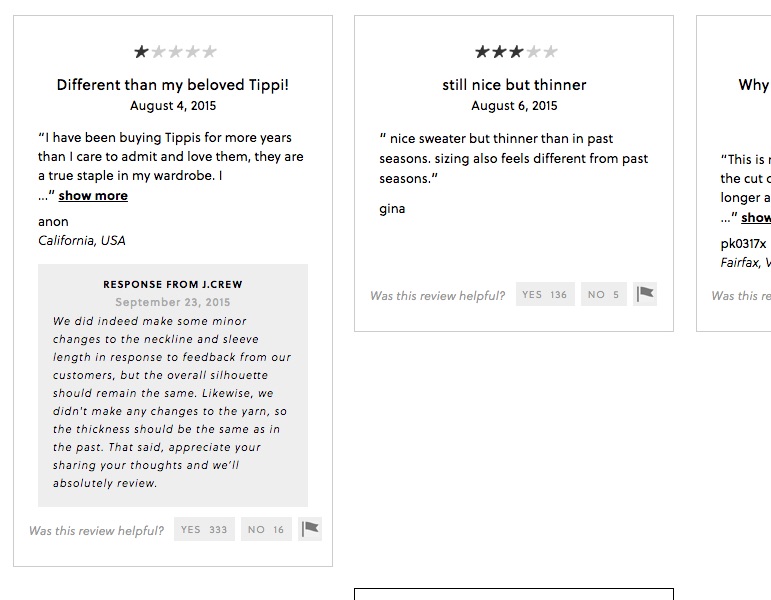Image resolution: width=771 pixels, height=600 pixels.
Task: Click the three-star rating on gina's review
Action: click(515, 52)
